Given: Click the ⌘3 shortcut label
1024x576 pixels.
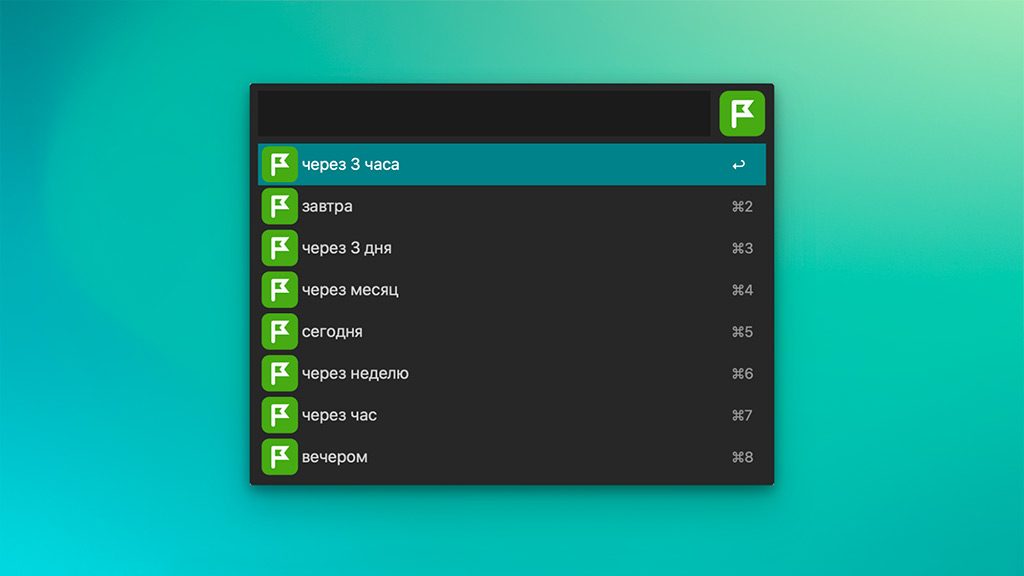Looking at the screenshot, I should (743, 249).
